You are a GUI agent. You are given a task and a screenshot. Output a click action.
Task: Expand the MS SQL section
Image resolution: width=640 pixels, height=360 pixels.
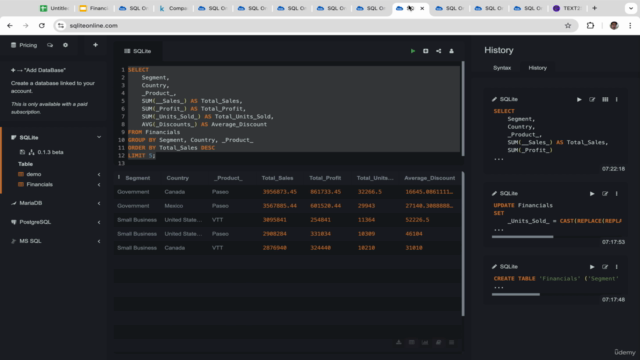99,241
